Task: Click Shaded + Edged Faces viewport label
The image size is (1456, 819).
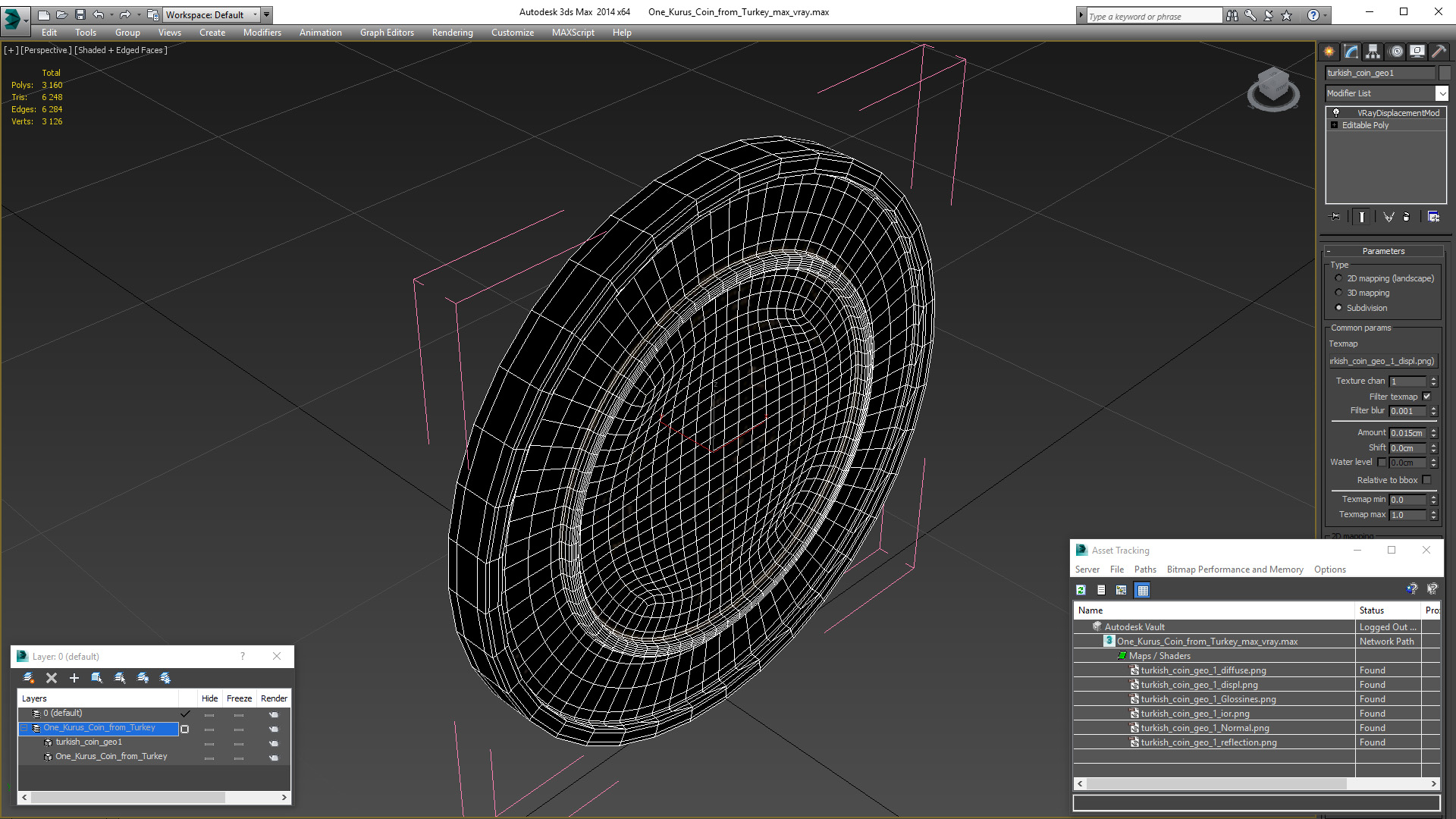Action: 121,50
